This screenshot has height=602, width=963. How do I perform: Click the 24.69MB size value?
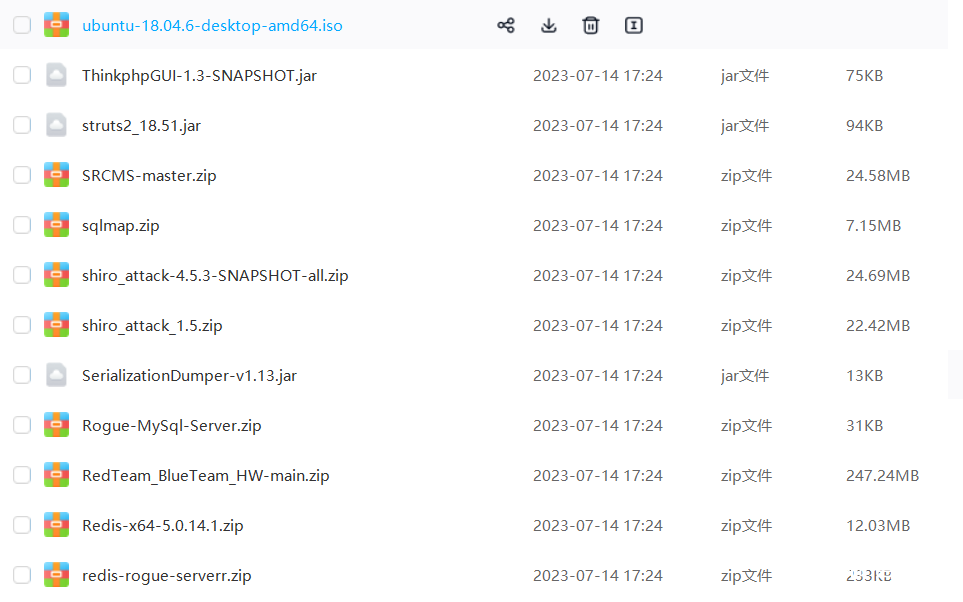[878, 276]
